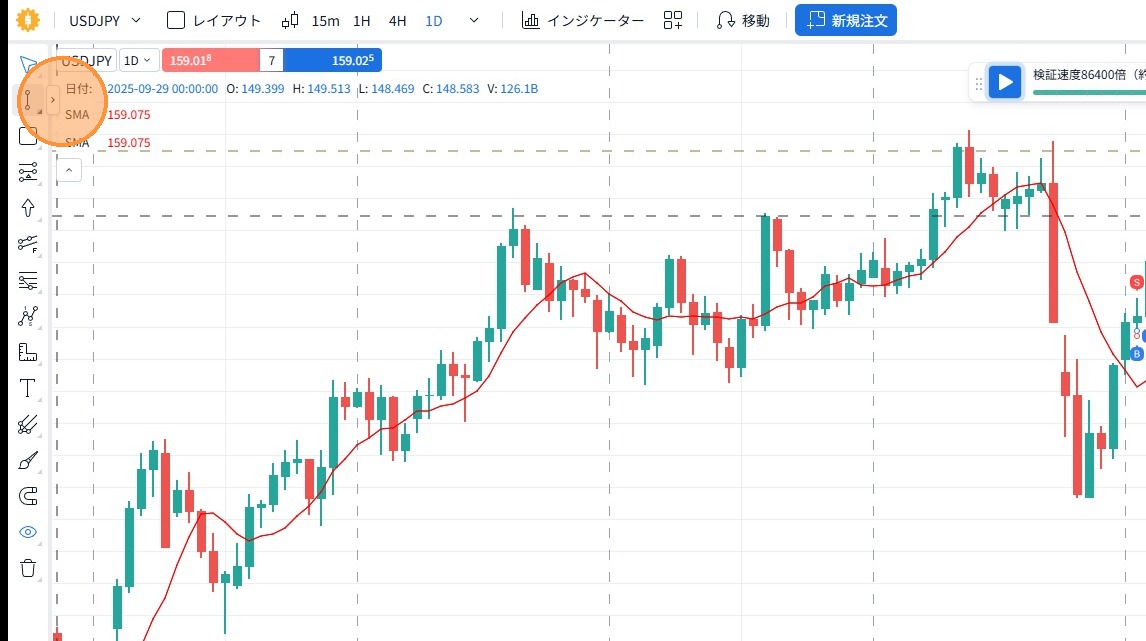
Task: Select the cursor pointer tool
Action: pos(28,64)
